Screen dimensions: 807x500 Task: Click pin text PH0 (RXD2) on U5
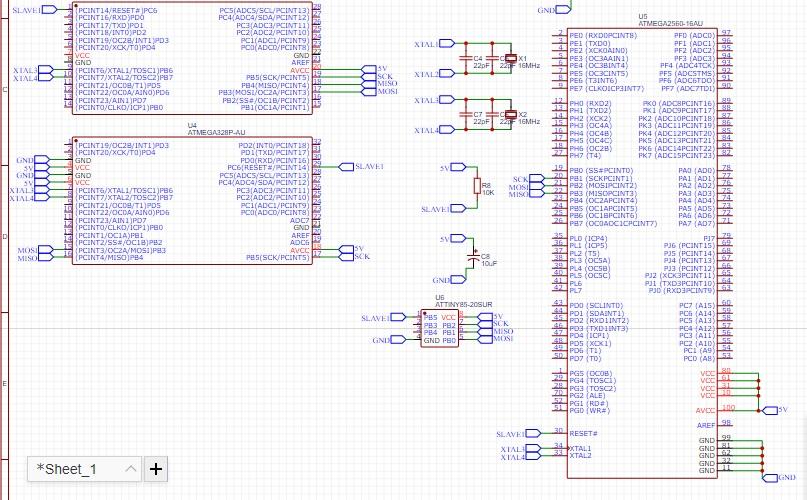[x=590, y=104]
